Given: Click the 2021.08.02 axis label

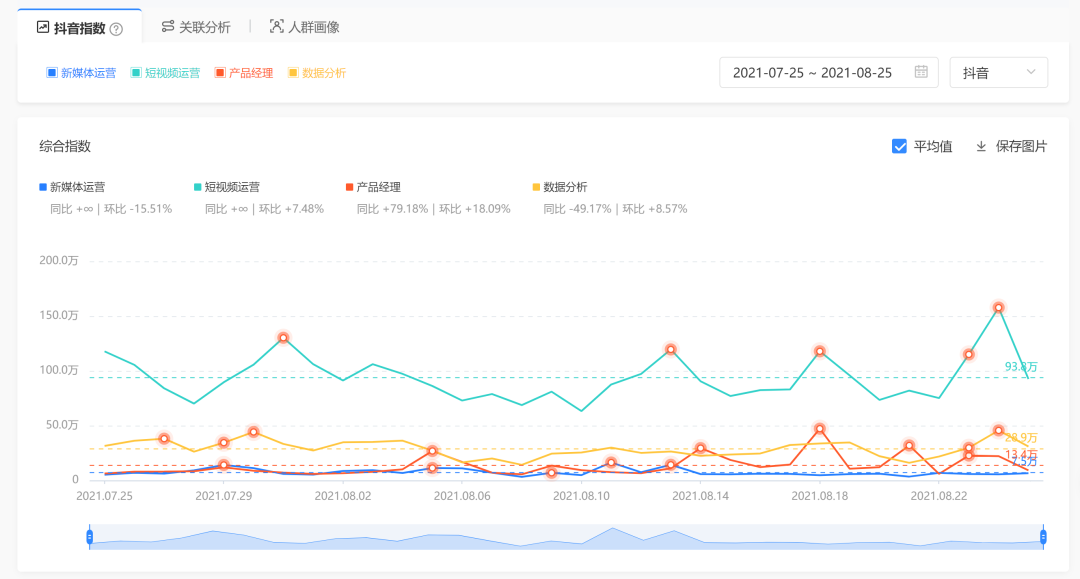Looking at the screenshot, I should pyautogui.click(x=343, y=496).
